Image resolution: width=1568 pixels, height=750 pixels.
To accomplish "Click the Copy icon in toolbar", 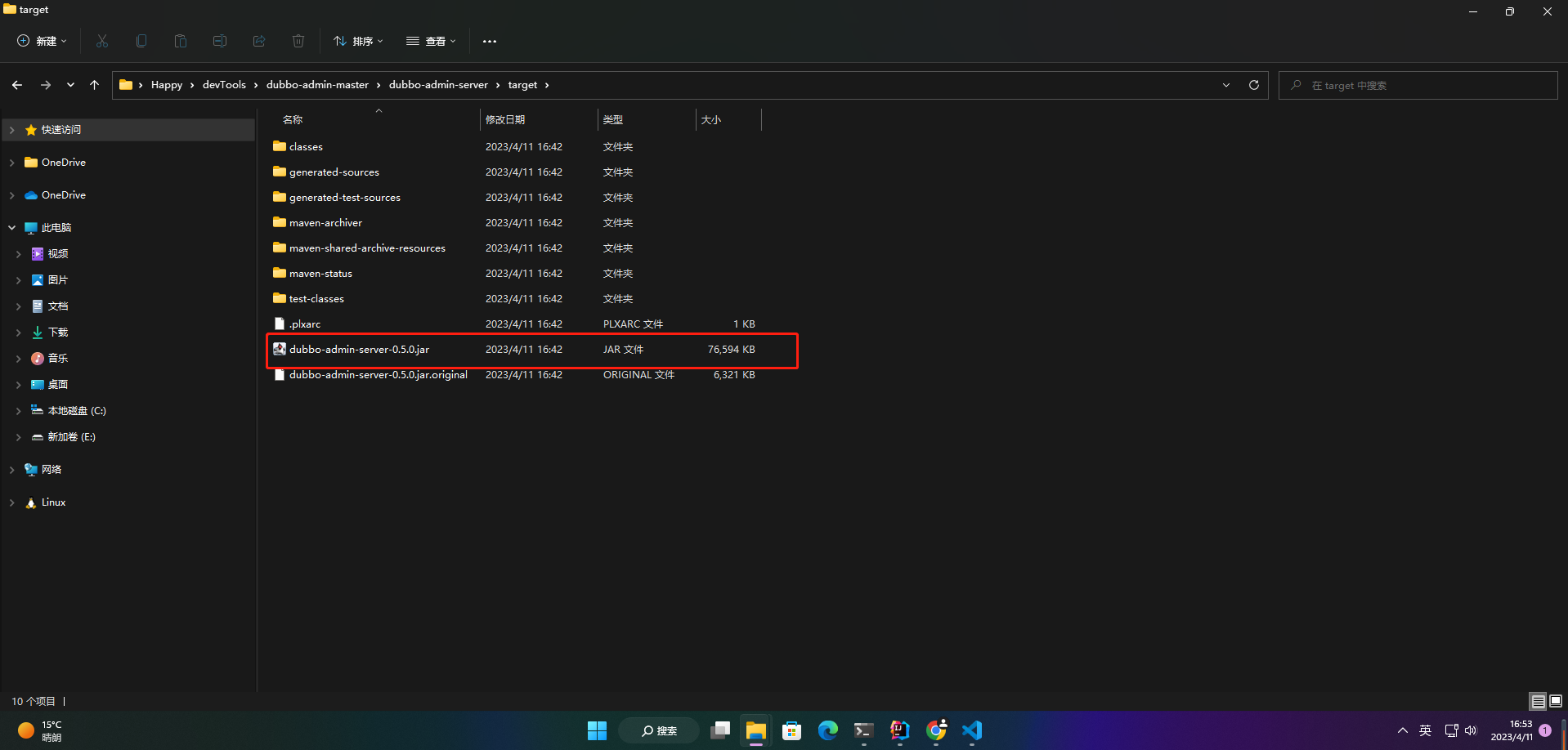I will (141, 41).
